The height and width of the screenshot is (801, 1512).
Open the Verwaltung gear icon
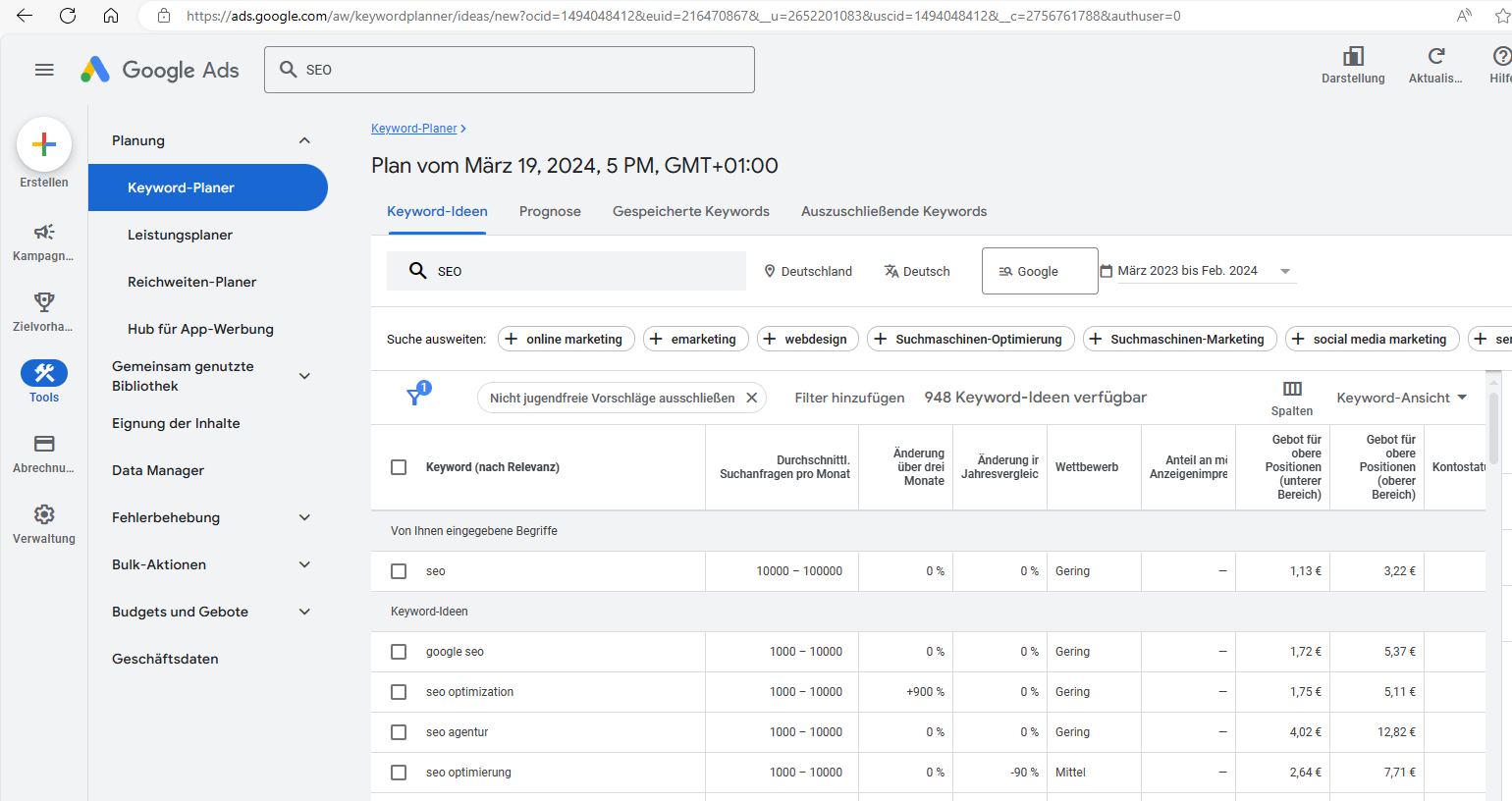coord(44,514)
